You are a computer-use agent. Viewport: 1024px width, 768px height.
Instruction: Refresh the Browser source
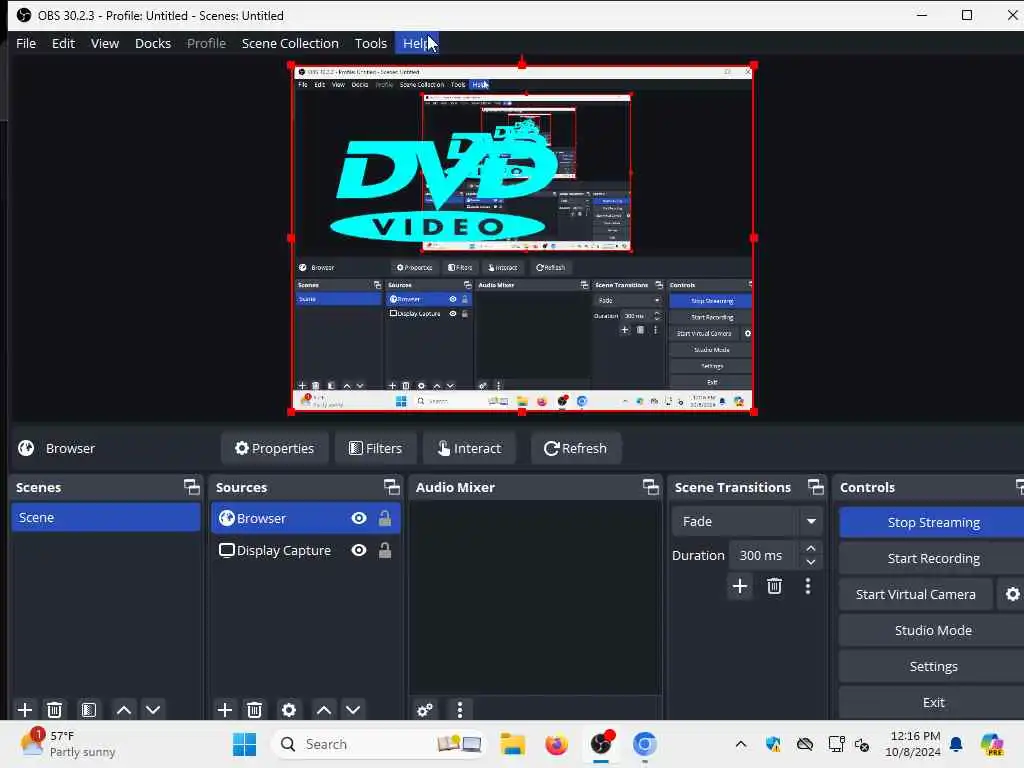[575, 448]
